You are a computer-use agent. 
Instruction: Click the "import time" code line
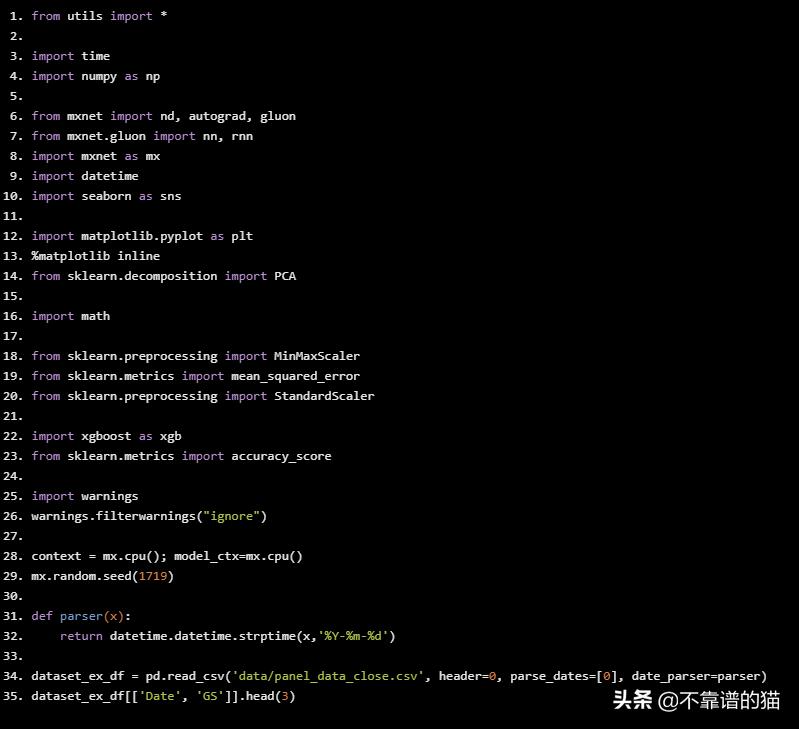click(x=71, y=56)
